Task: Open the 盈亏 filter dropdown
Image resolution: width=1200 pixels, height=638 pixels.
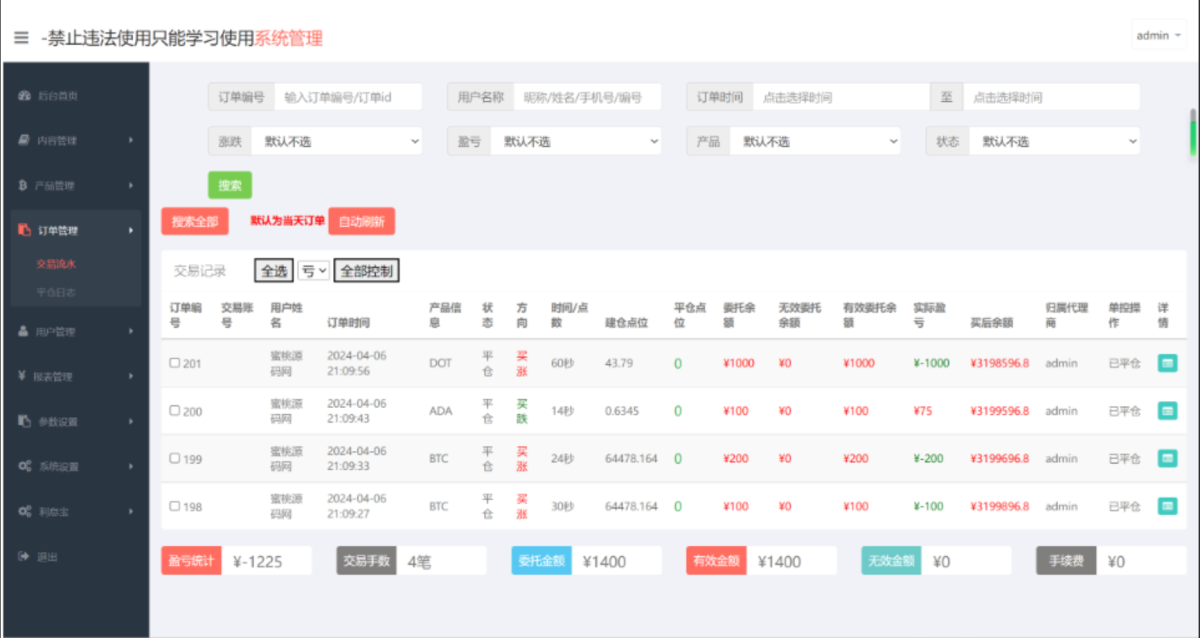Action: pos(576,142)
